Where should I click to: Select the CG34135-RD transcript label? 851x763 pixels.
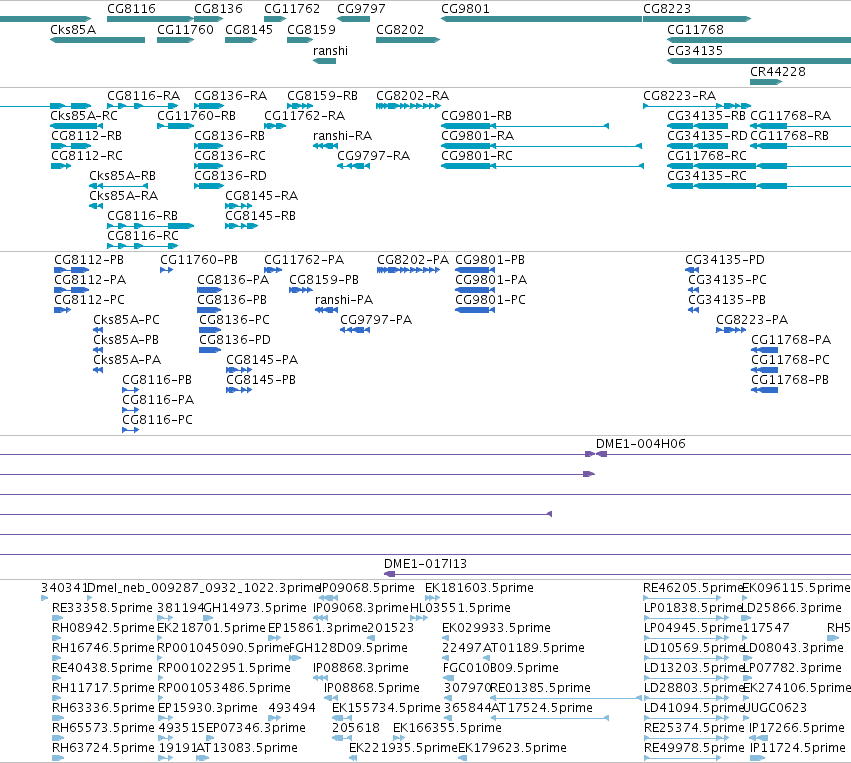coord(707,136)
